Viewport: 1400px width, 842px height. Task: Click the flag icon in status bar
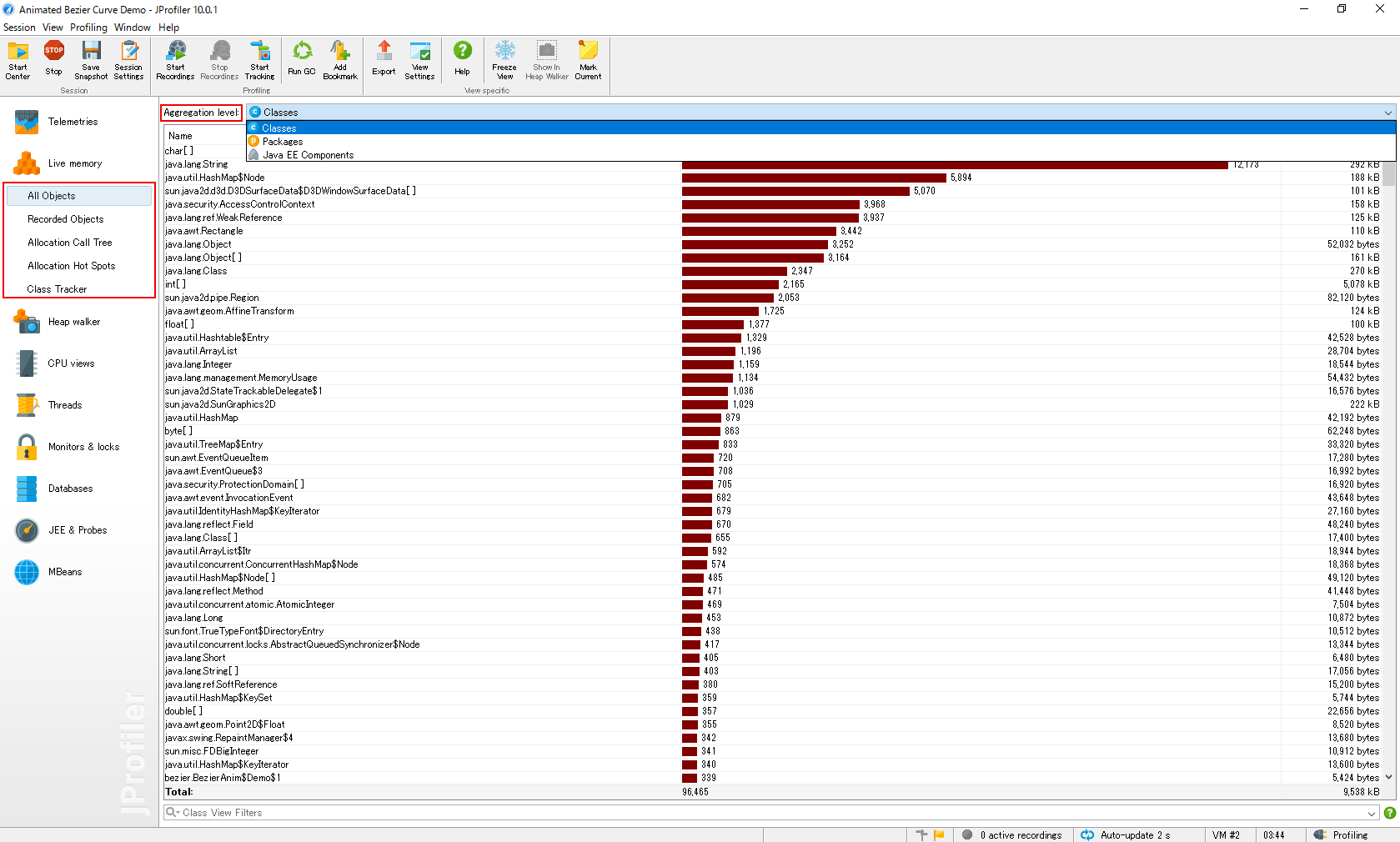(x=939, y=834)
